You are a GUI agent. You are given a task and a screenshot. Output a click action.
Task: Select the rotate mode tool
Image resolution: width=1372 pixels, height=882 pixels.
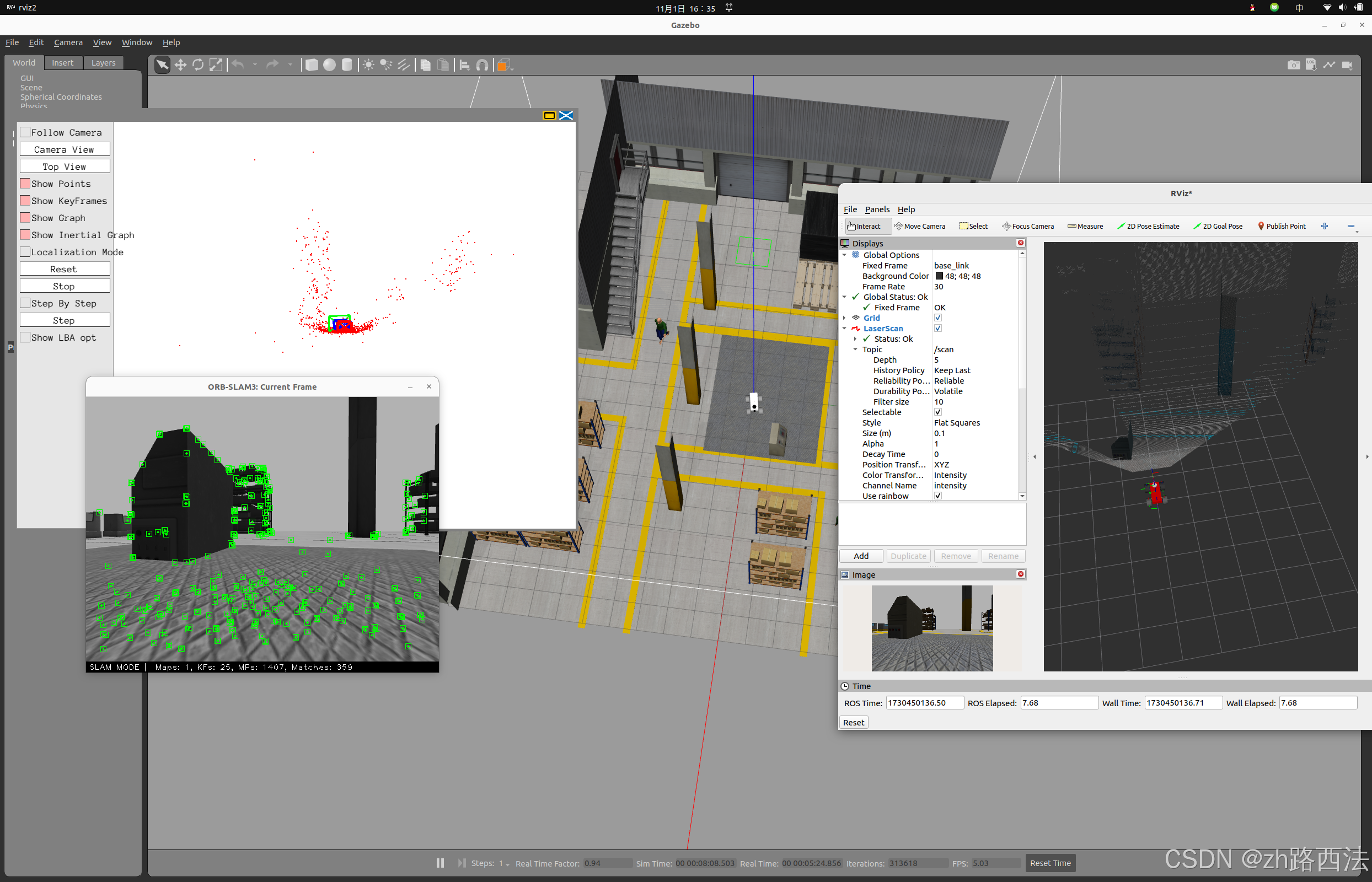click(198, 64)
